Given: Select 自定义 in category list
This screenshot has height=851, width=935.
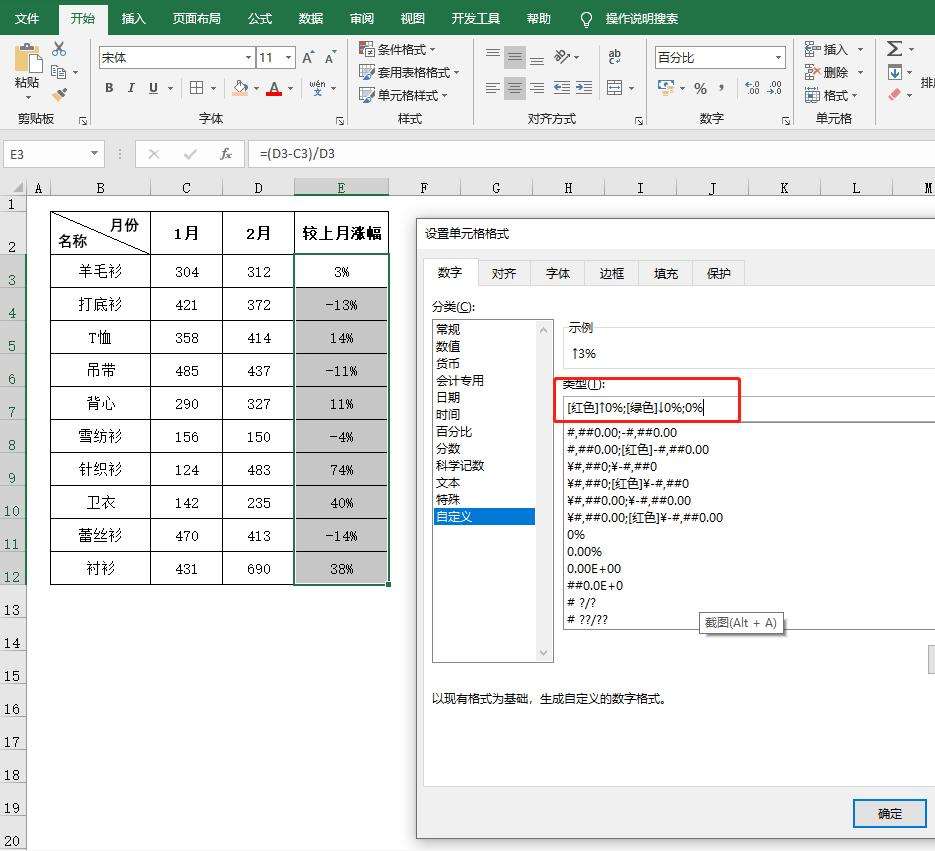Looking at the screenshot, I should [x=484, y=516].
